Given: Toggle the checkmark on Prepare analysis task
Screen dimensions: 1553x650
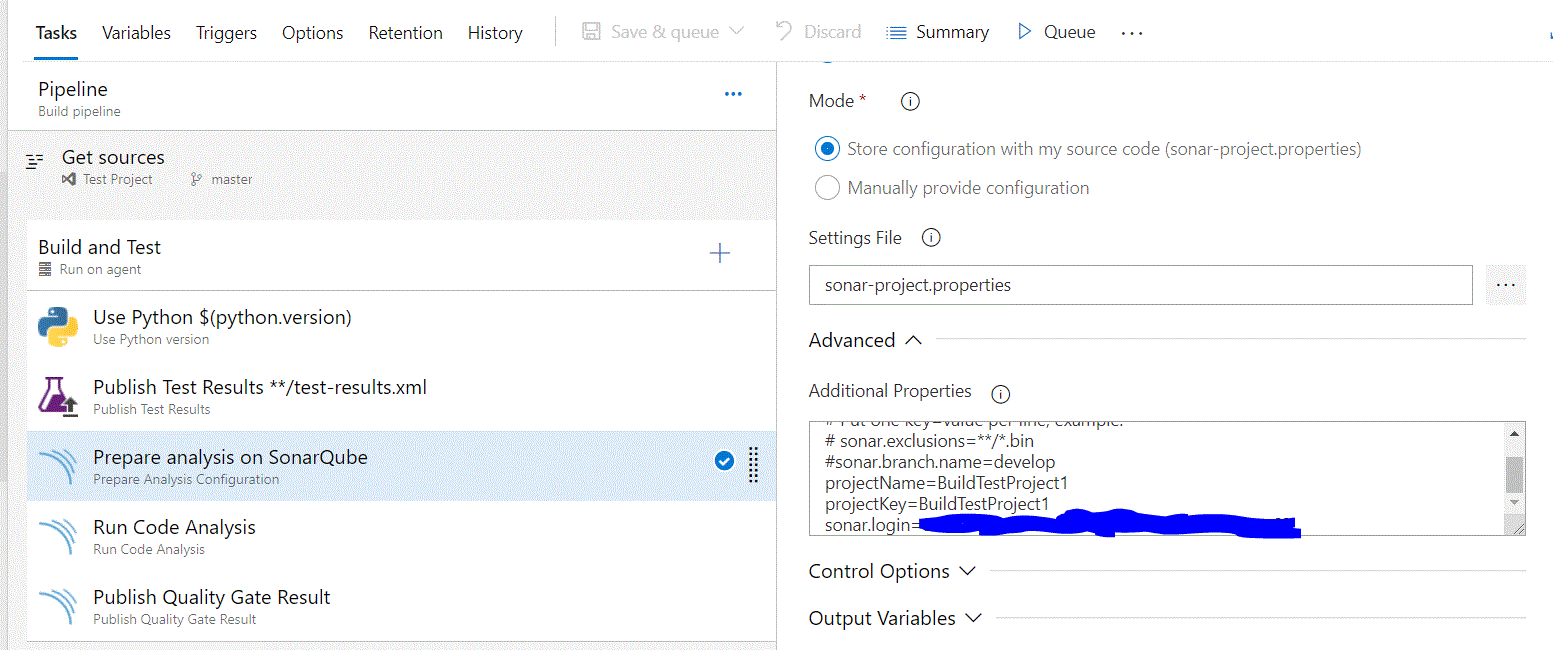Looking at the screenshot, I should click(x=725, y=461).
